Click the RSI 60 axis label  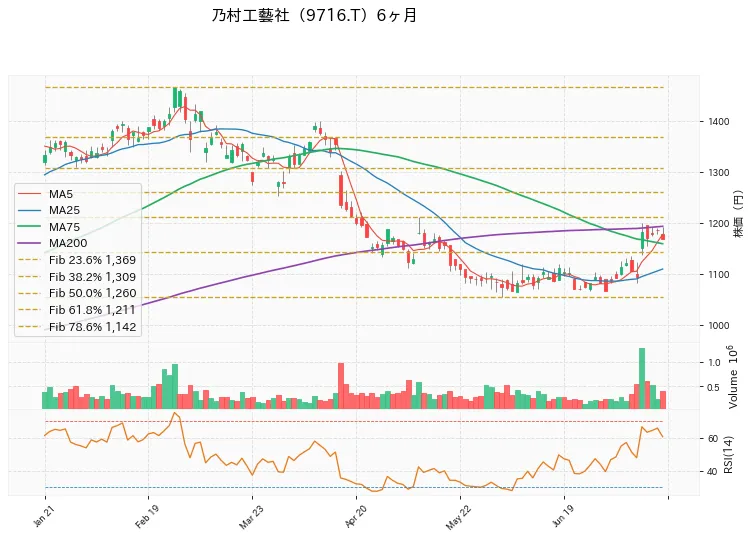pyautogui.click(x=713, y=439)
